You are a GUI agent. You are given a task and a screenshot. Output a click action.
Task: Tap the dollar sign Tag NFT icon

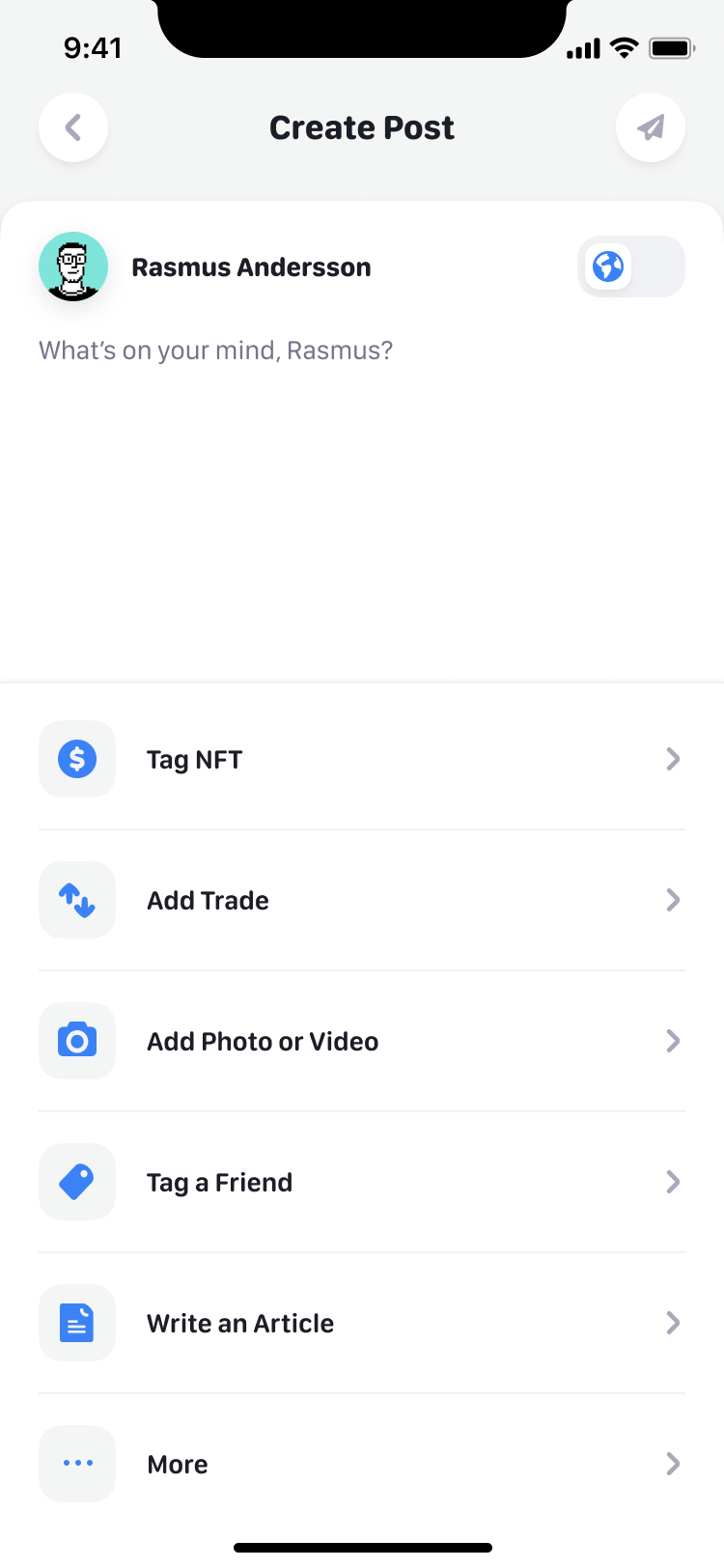pos(77,759)
